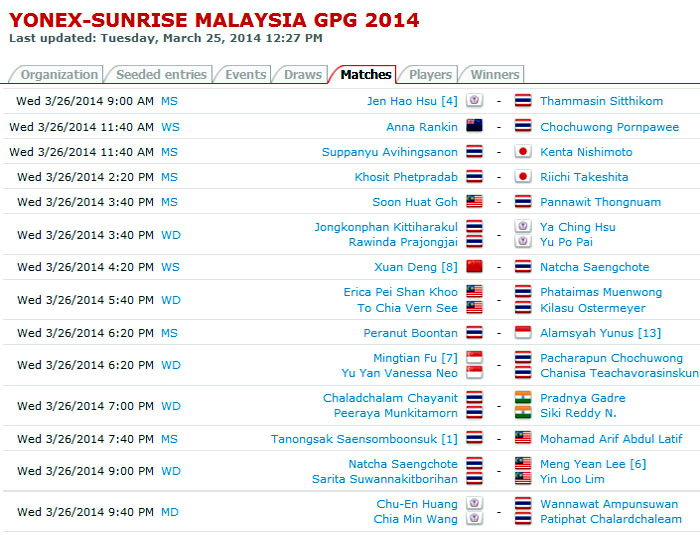The image size is (700, 535).
Task: Open Sarita Suwannakitborihan player link
Action: (385, 479)
